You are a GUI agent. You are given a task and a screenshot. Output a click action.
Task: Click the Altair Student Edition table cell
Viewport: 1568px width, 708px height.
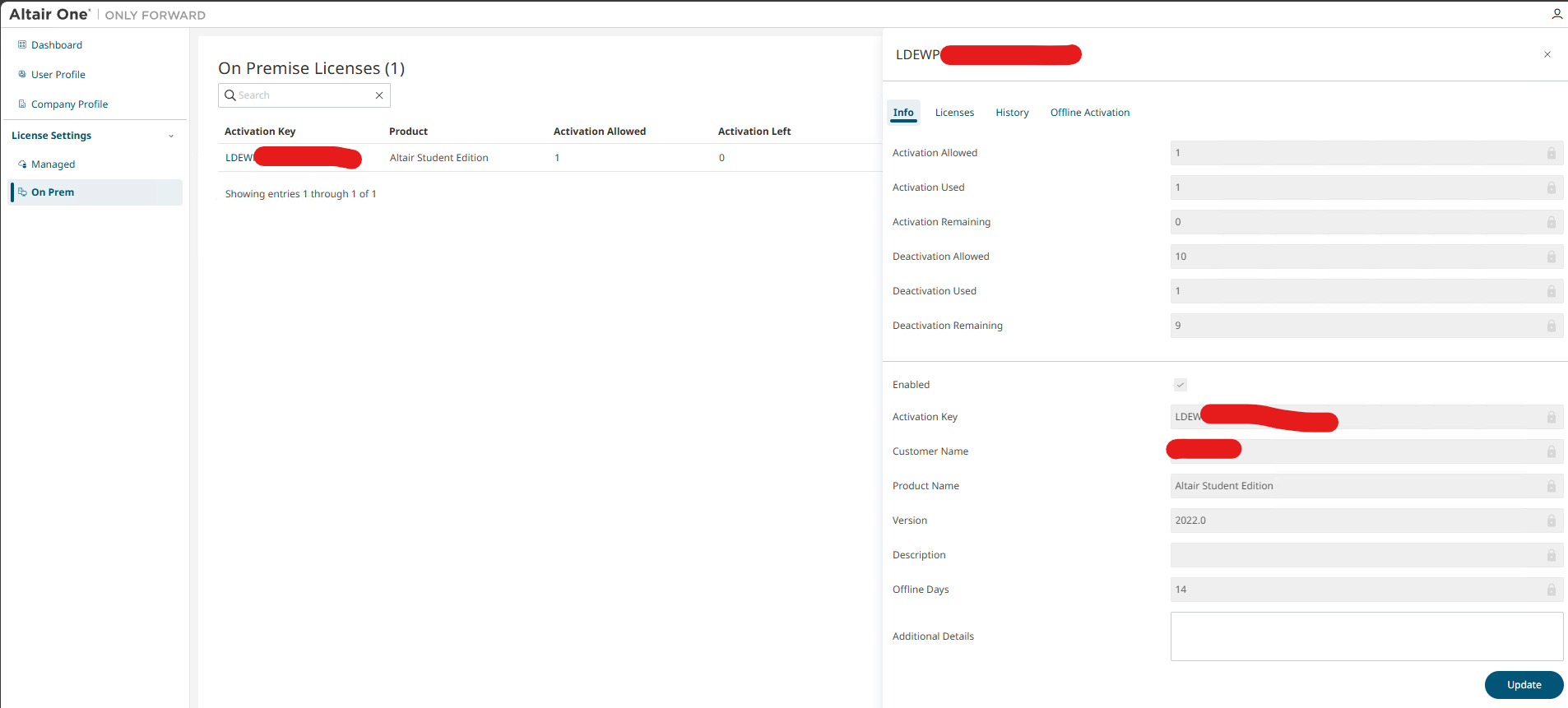(x=439, y=158)
